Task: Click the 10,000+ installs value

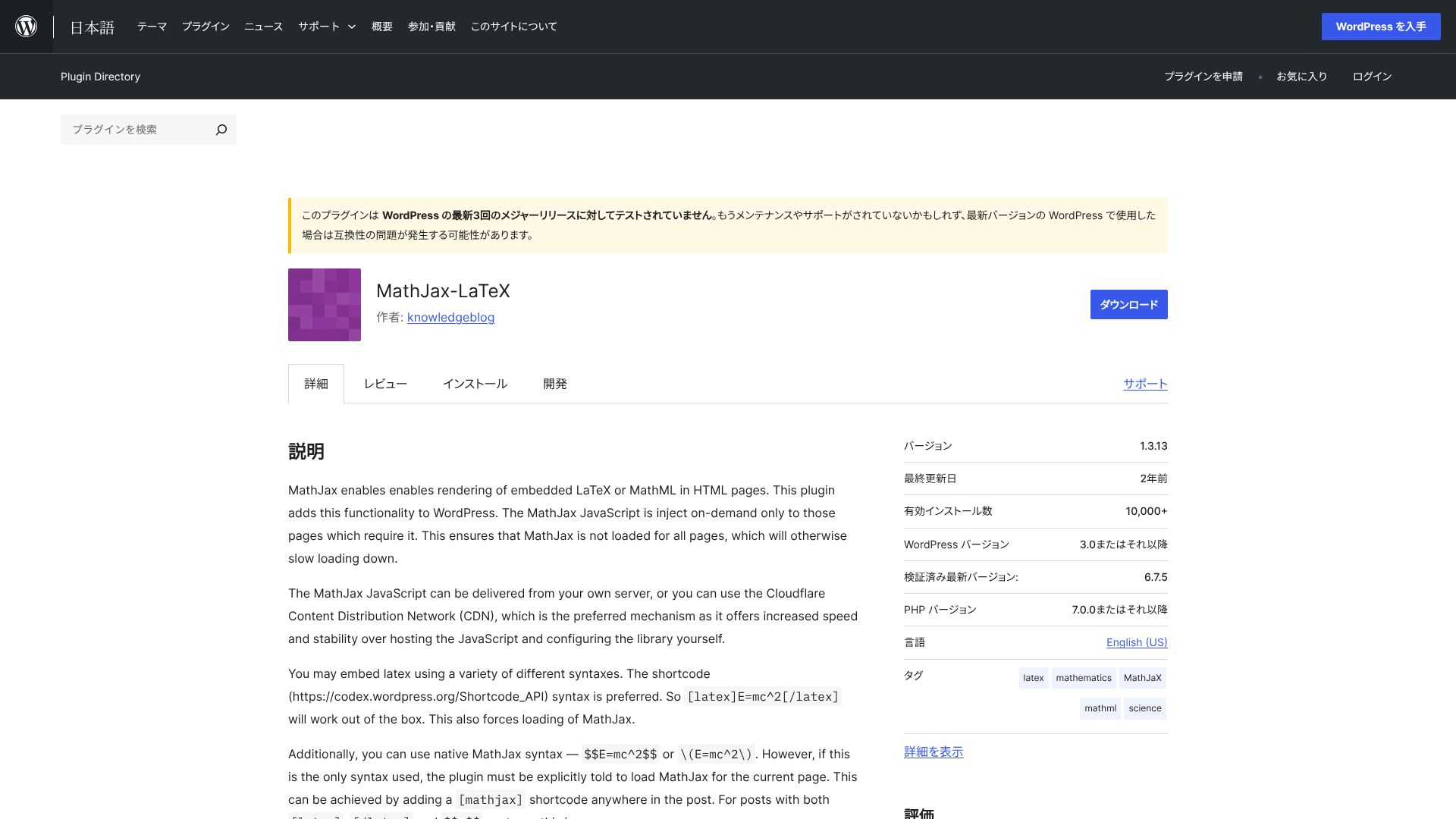Action: [1147, 511]
